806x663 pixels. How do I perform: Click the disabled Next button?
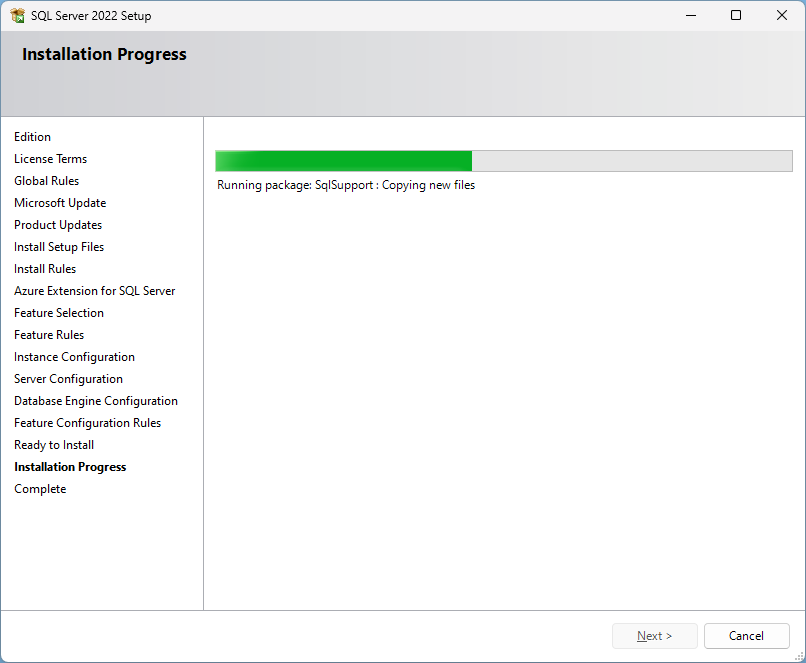[x=655, y=636]
